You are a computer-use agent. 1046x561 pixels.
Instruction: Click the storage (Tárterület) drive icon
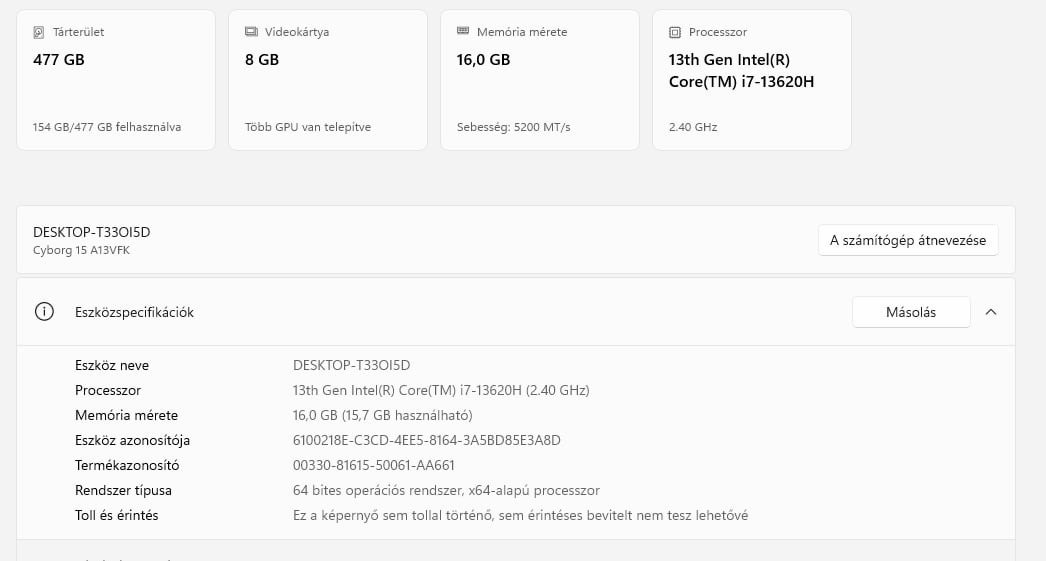point(39,32)
